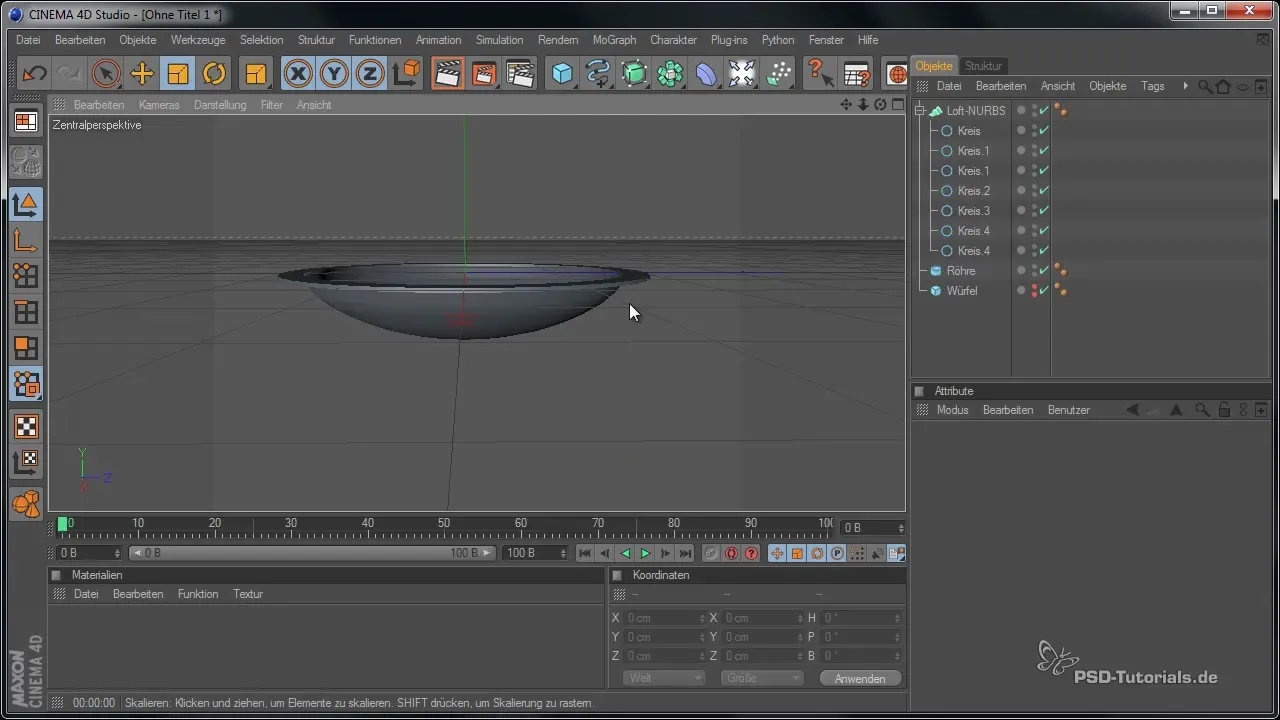Select the Röhre object
This screenshot has width=1280, height=720.
tap(960, 271)
